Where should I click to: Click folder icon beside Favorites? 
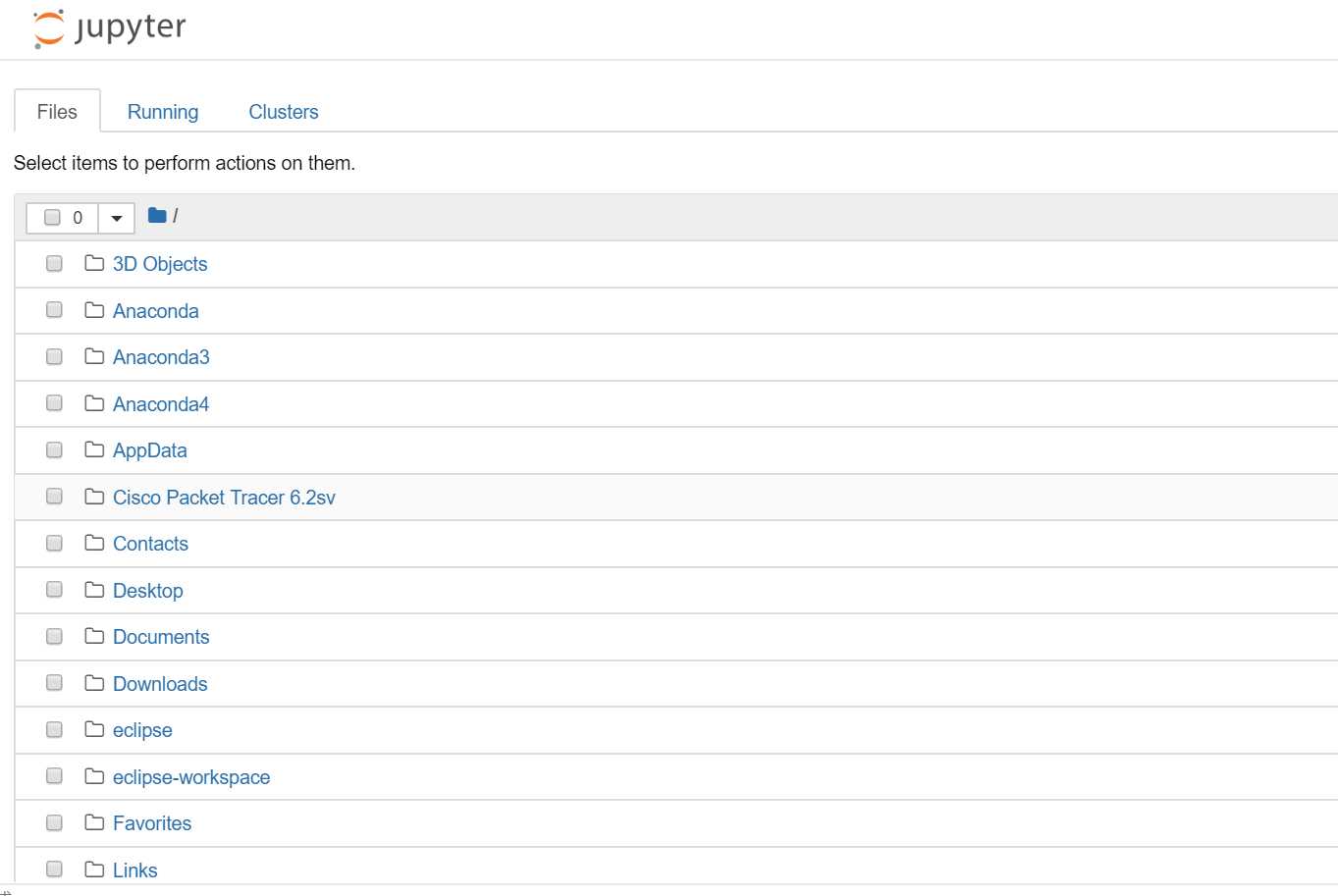click(94, 822)
